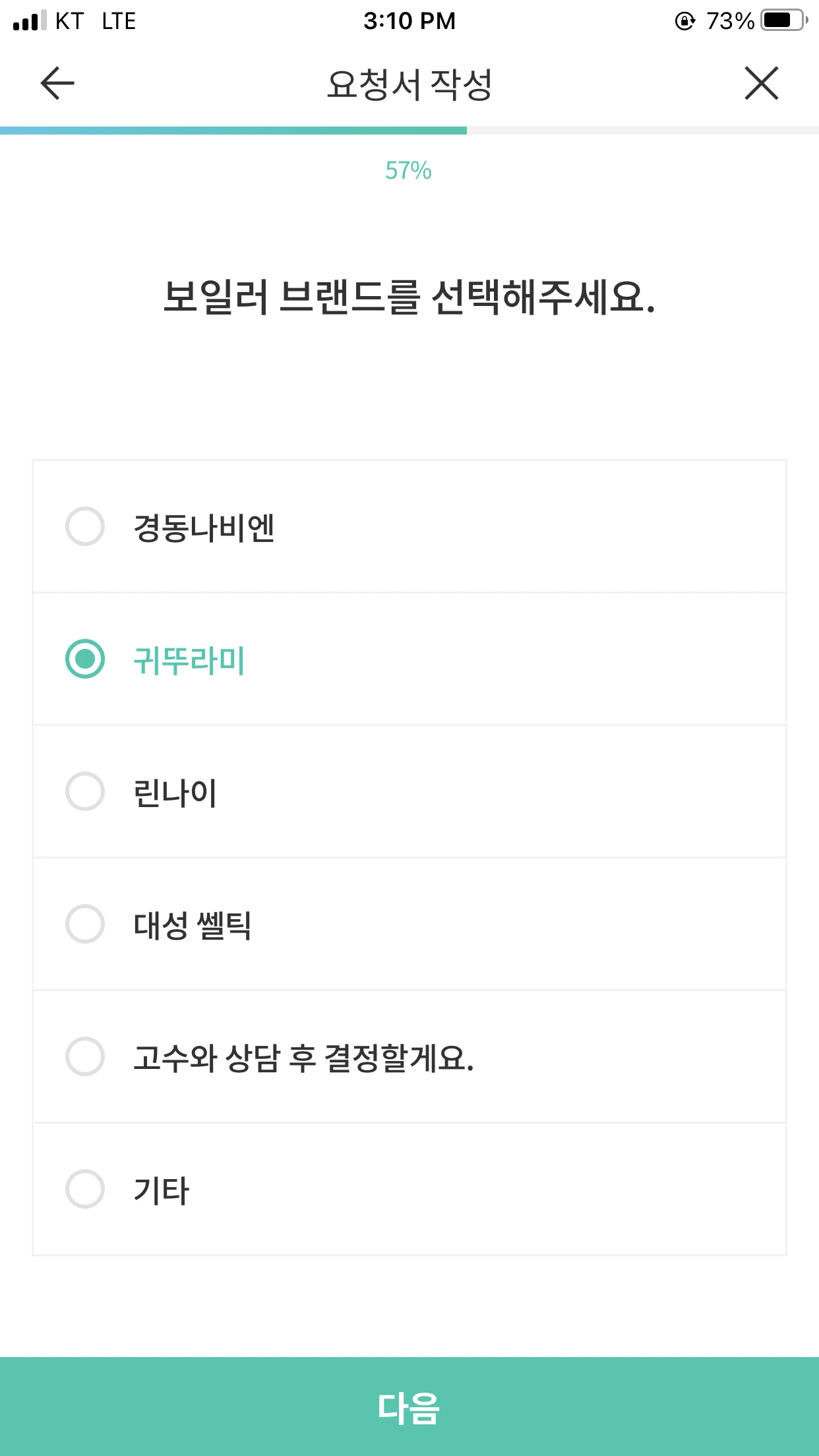Screen dimensions: 819x1456
Task: Tap the back arrow icon
Action: [57, 84]
